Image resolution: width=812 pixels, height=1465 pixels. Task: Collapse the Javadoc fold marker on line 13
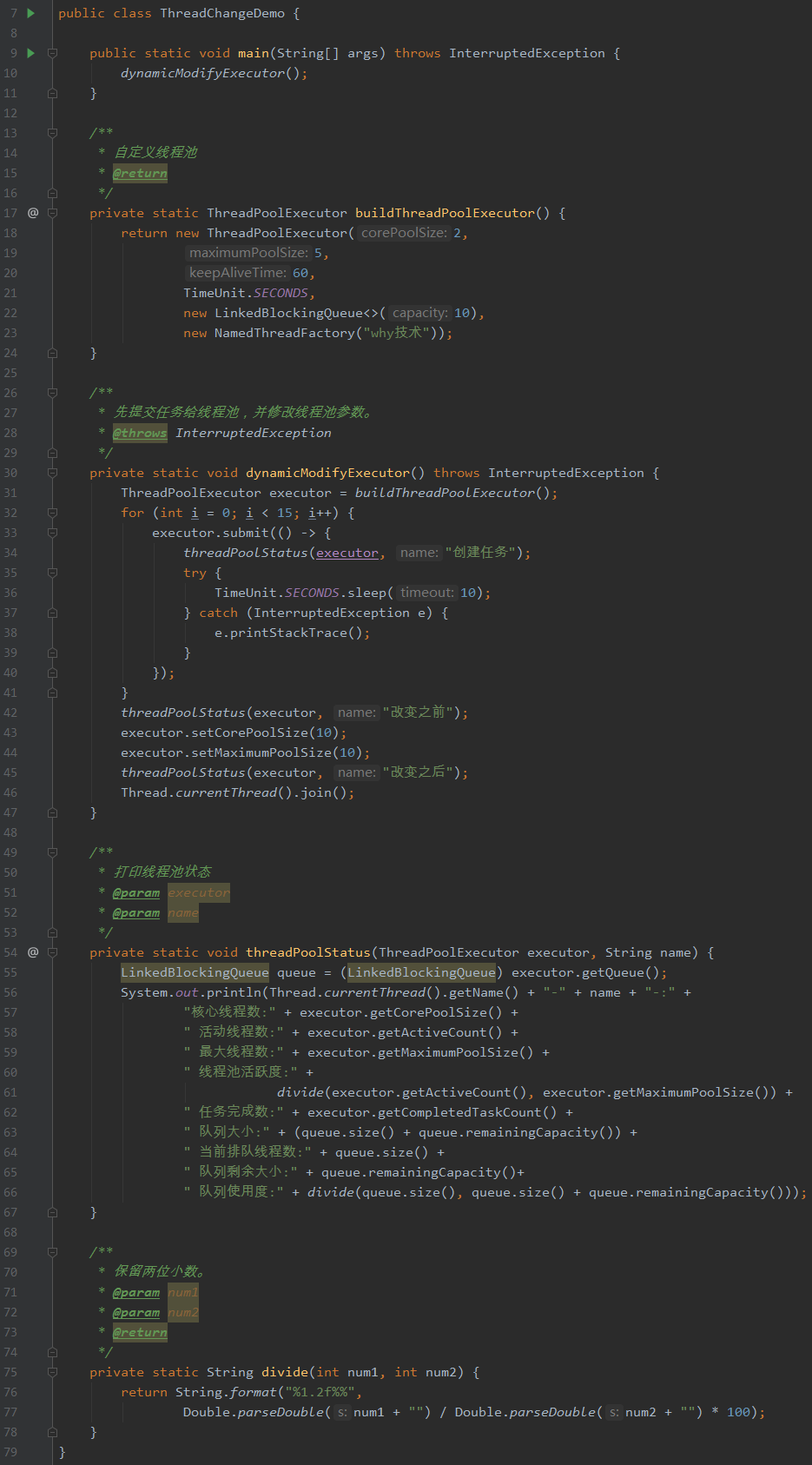pos(52,133)
